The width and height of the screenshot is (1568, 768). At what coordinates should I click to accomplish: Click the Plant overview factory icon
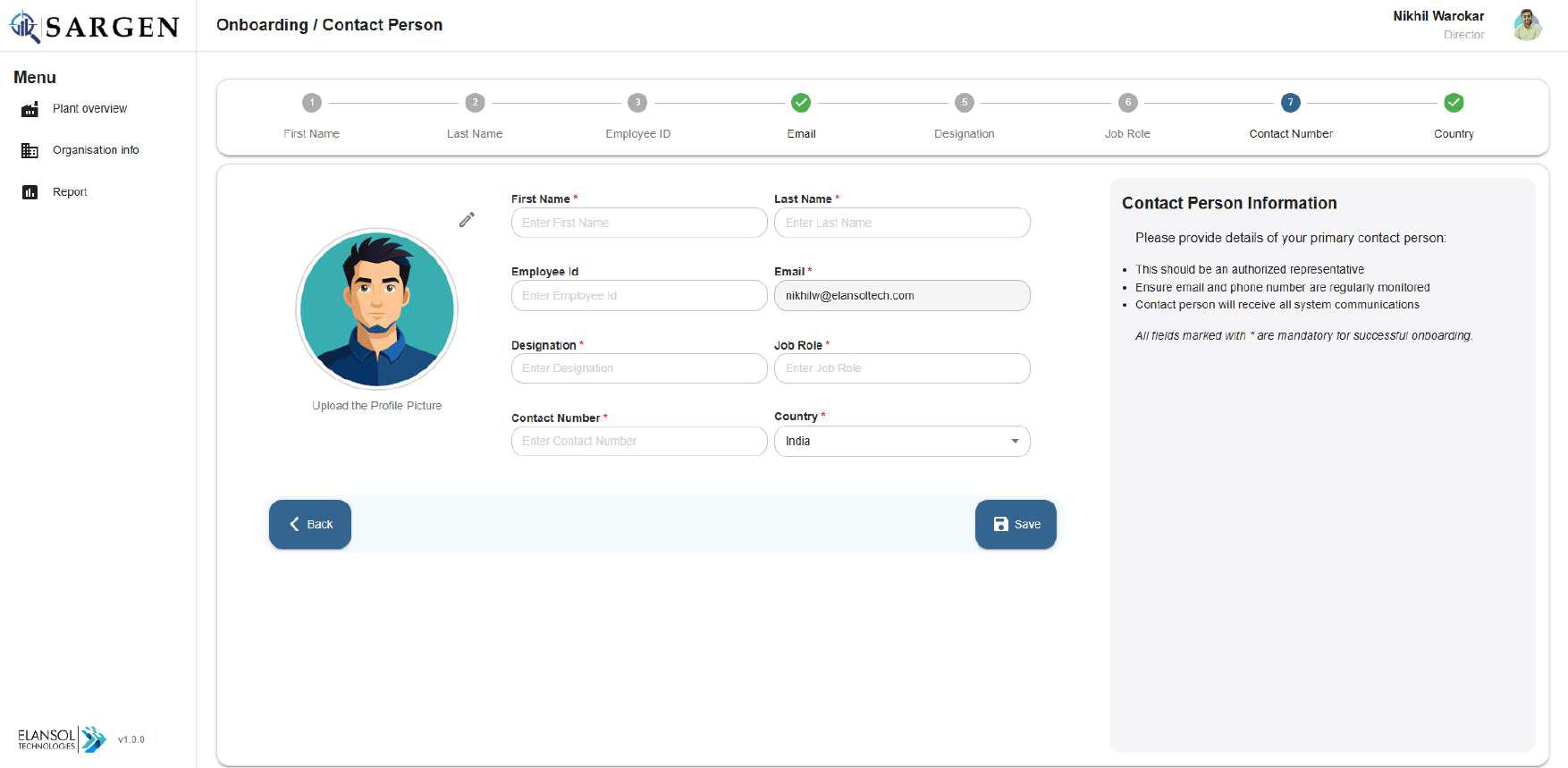coord(30,109)
